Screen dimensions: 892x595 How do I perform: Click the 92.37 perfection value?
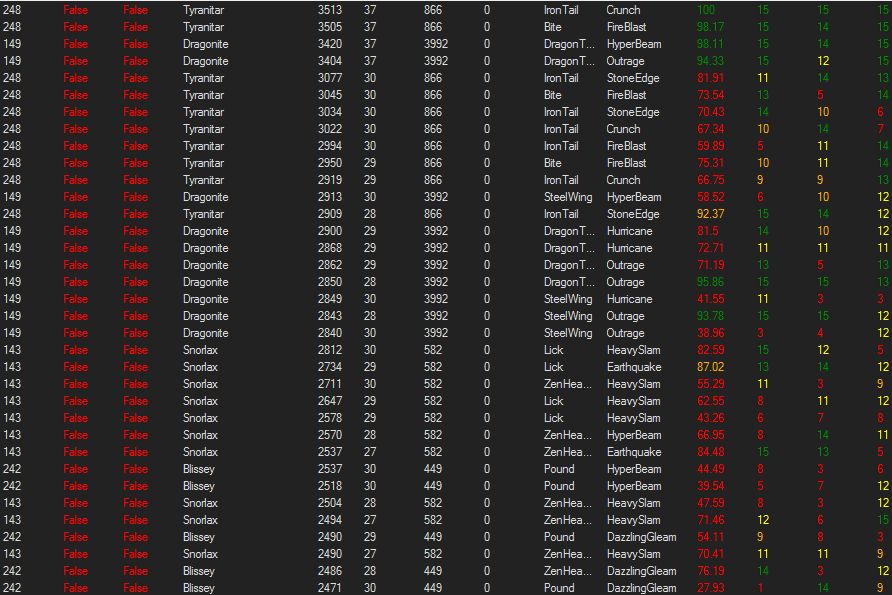tap(711, 214)
